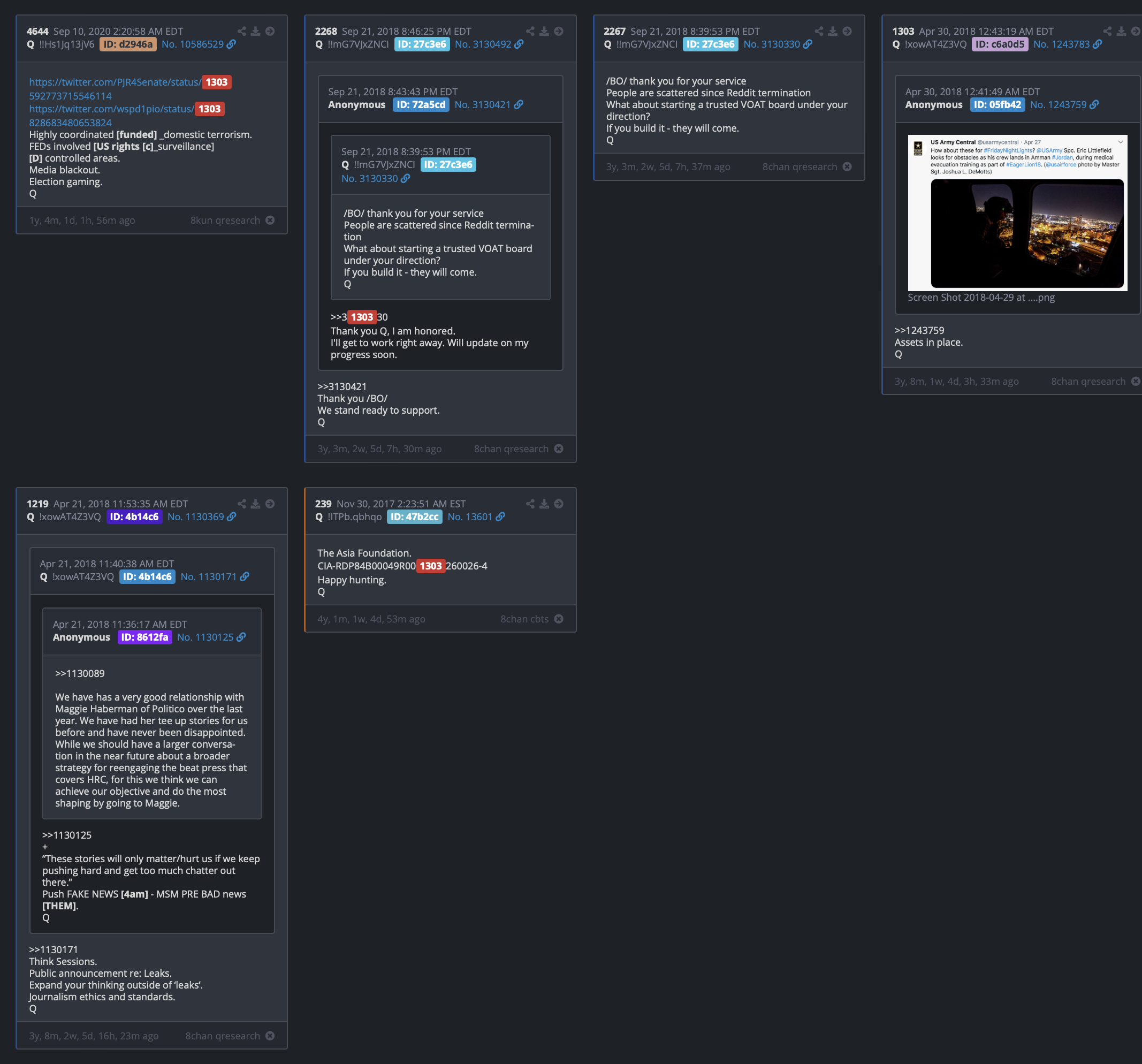Viewport: 1142px width, 1064px height.
Task: Click reply reference >>1130171
Action: pyautogui.click(x=54, y=949)
